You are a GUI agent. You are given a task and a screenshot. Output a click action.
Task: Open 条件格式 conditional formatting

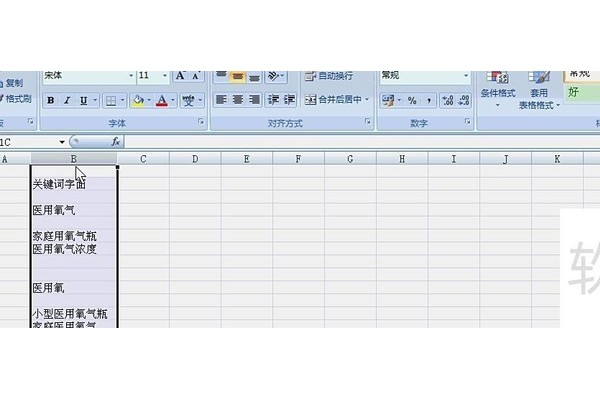click(x=498, y=89)
